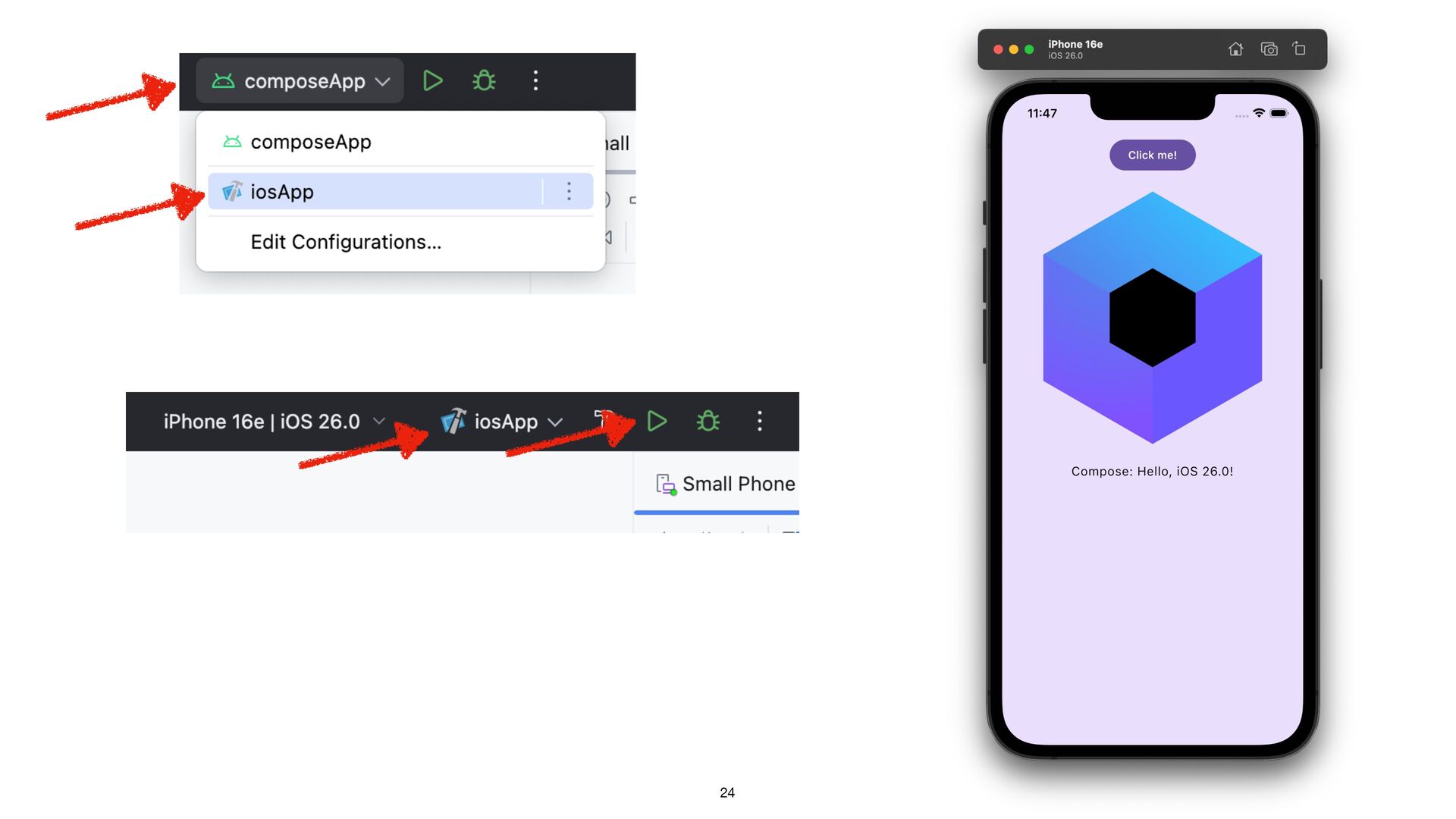Expand the iosApp configuration dropdown in the lower toolbar
Viewport: 1456px width, 819px height.
[502, 422]
